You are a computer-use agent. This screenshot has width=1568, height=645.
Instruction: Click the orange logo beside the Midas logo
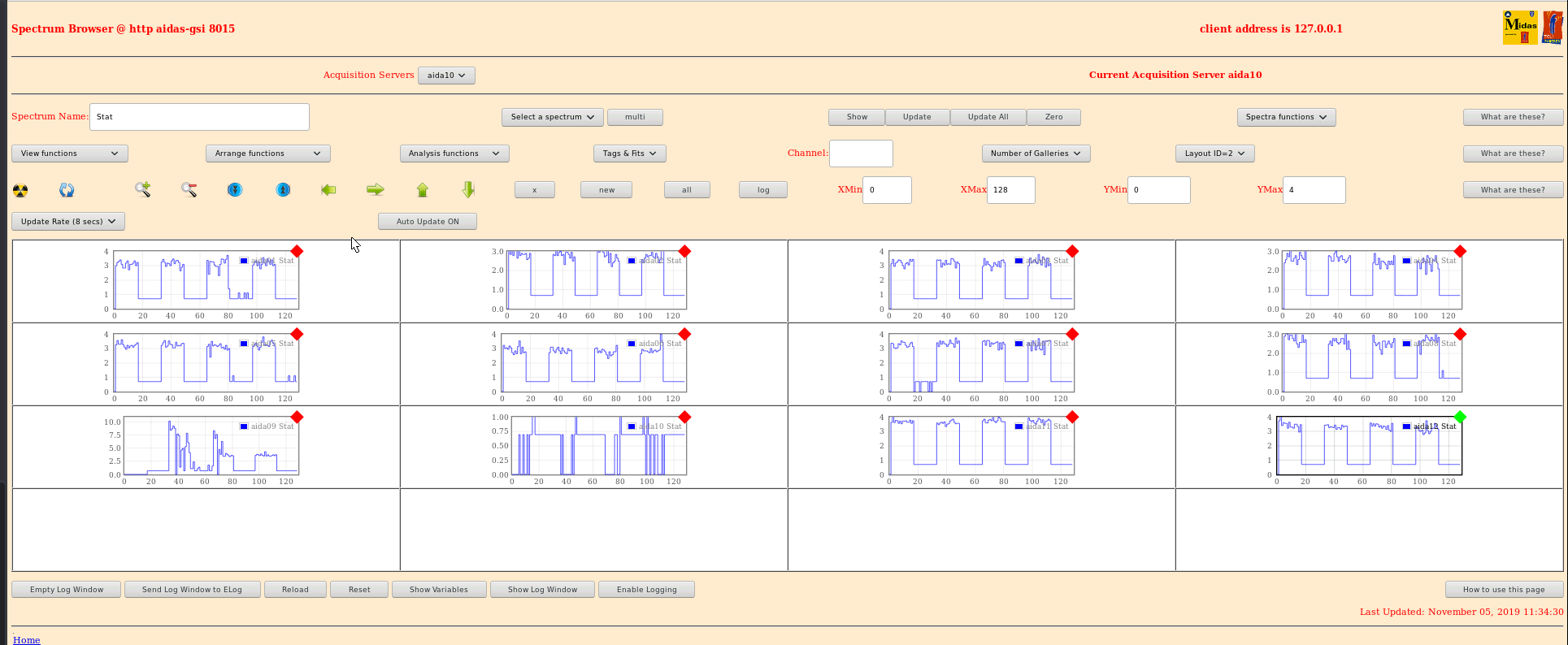click(1552, 28)
